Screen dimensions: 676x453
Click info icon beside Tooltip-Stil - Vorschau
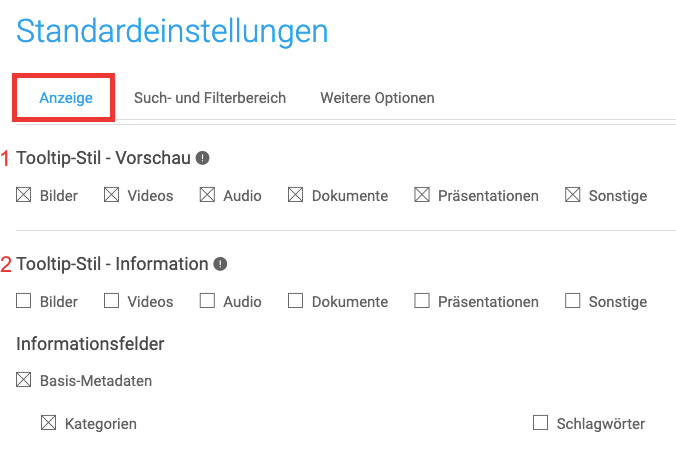click(203, 158)
